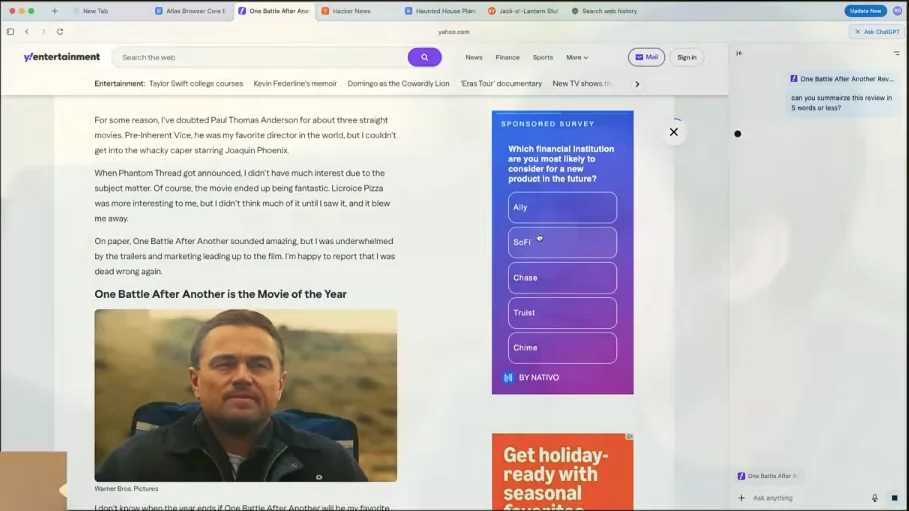Click the plus attach icon beside Ask anything
Viewport: 909px width, 511px height.
[741, 498]
